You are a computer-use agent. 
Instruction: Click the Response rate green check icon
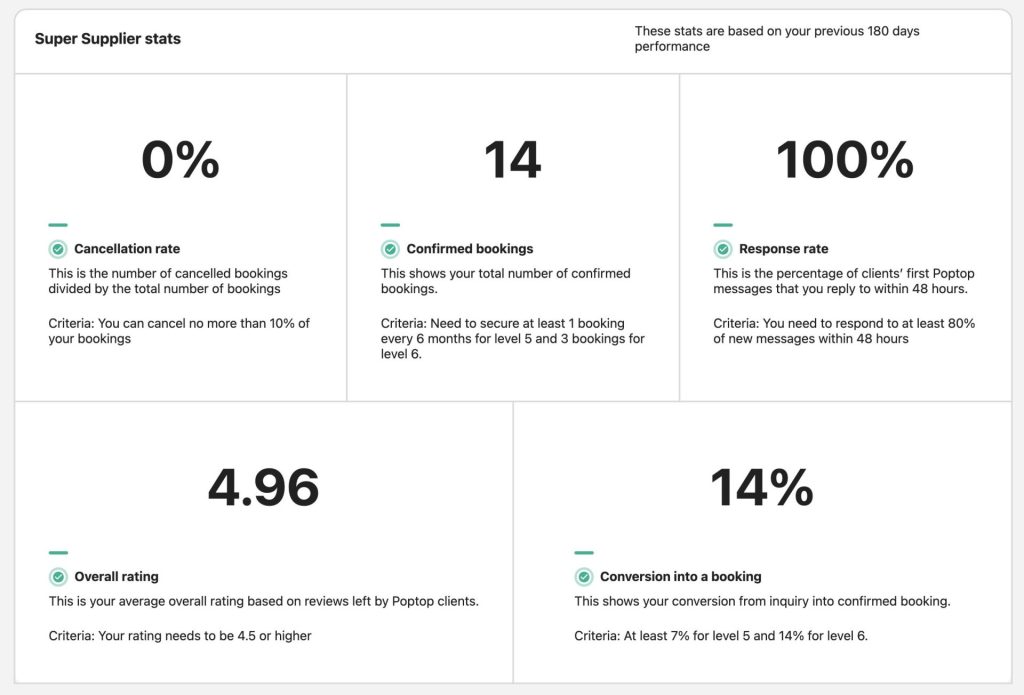(722, 249)
